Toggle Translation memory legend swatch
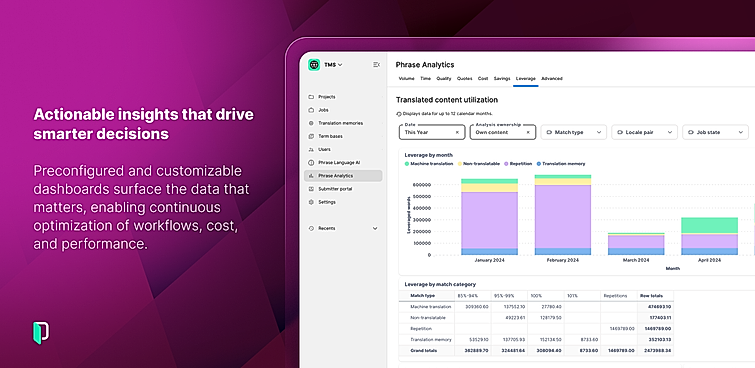Image resolution: width=755 pixels, height=368 pixels. point(539,164)
